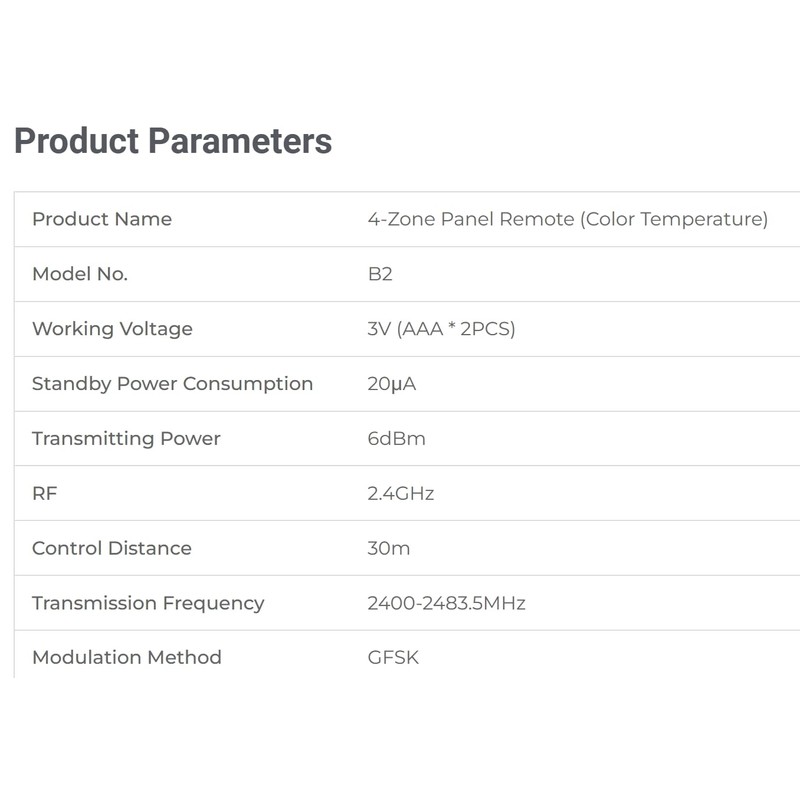
Task: Select the 30m distance value
Action: point(389,548)
